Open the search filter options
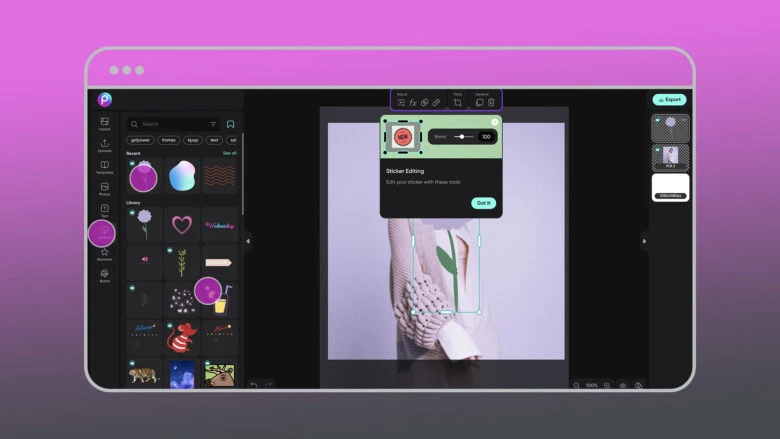780x439 pixels. tap(213, 124)
